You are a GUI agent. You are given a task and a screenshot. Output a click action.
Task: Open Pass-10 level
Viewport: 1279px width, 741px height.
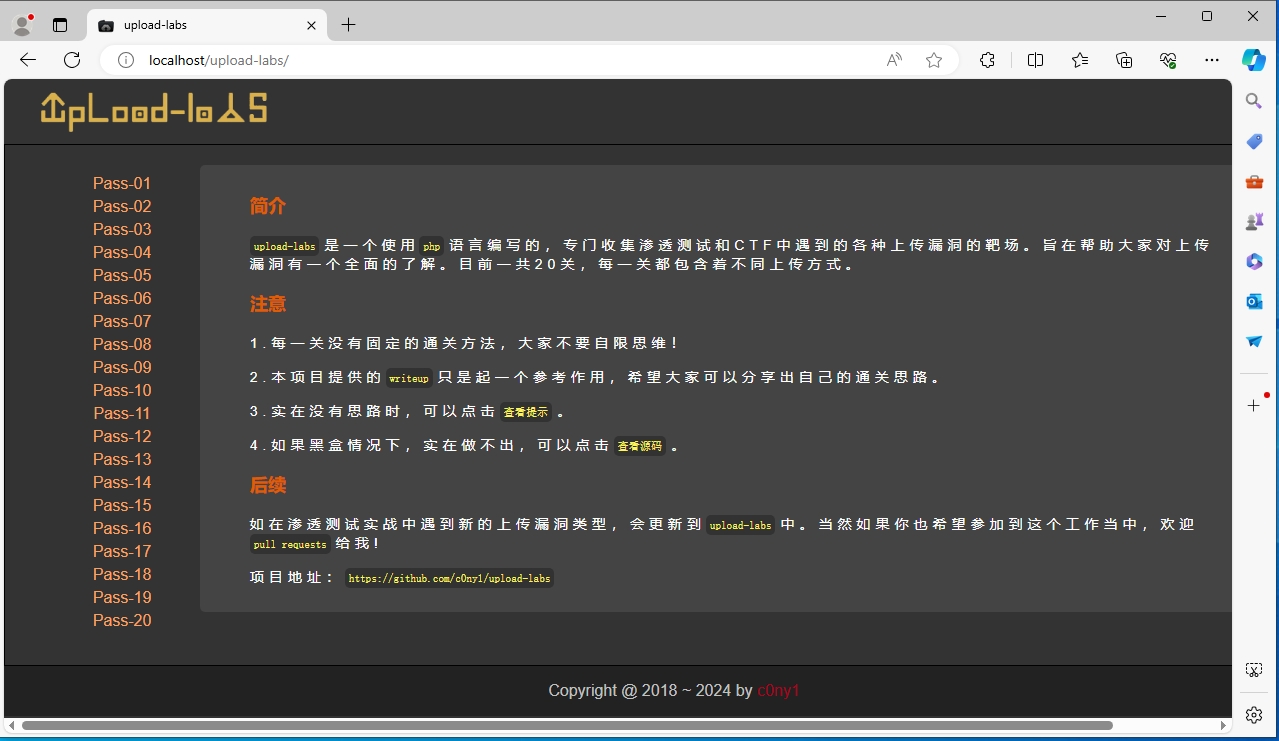(122, 390)
